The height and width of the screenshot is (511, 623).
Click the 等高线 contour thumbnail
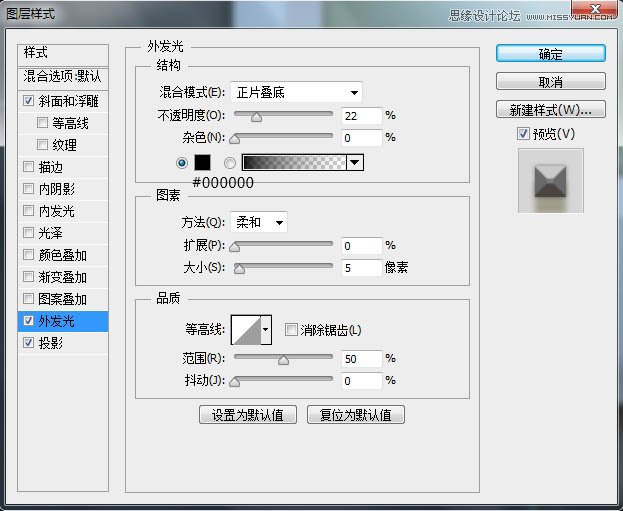[x=246, y=329]
